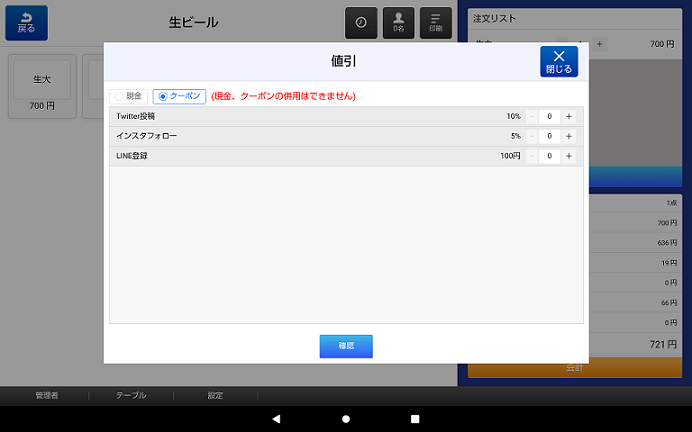The image size is (692, 432).
Task: Open the 設定 settings tab
Action: (215, 395)
